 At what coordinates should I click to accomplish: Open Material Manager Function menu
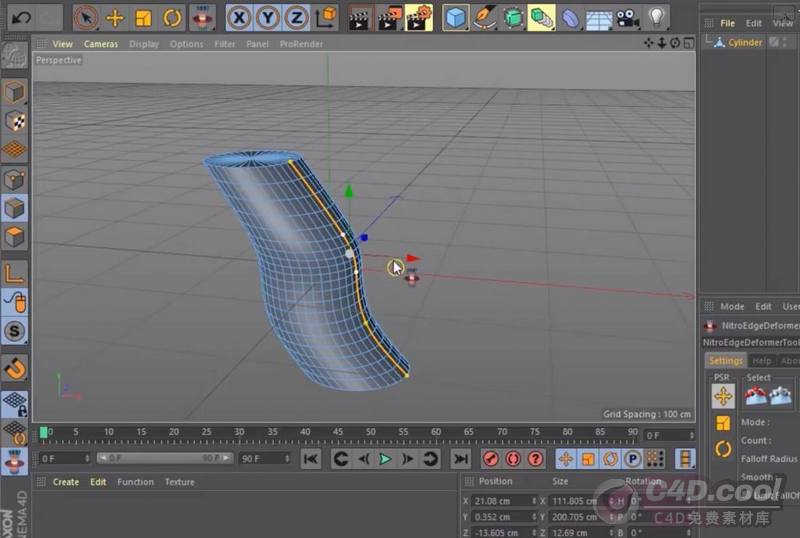135,482
